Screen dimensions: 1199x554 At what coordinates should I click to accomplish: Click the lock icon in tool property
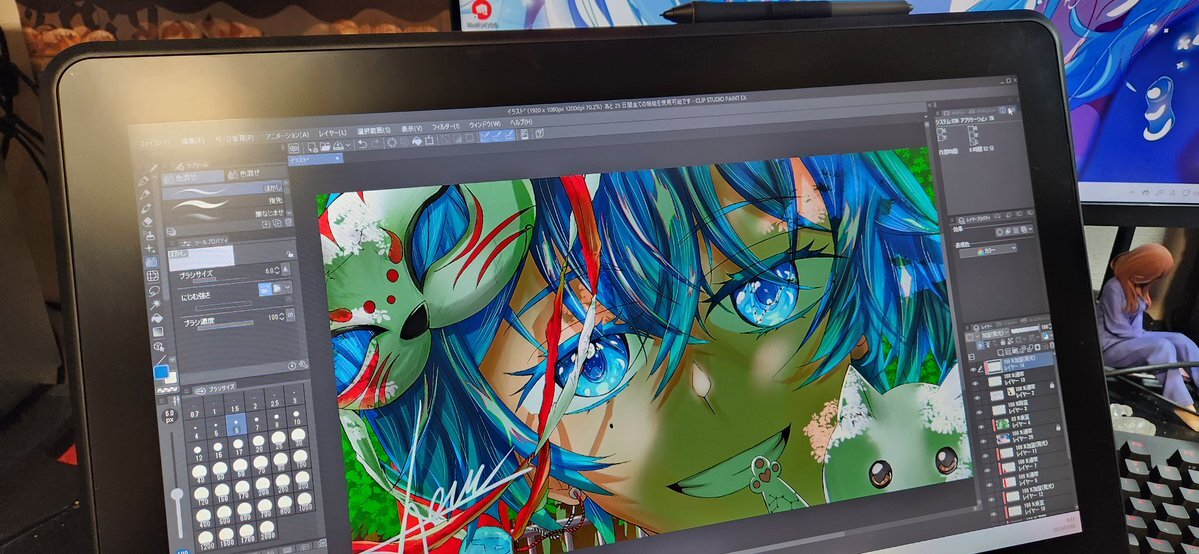pyautogui.click(x=290, y=254)
